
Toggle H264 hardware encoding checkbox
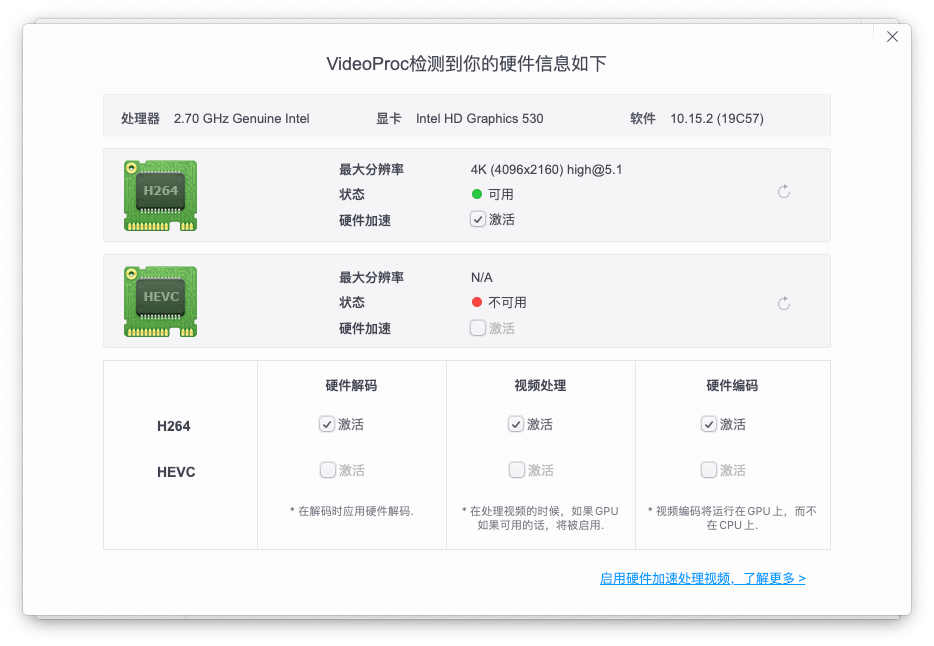[x=708, y=424]
